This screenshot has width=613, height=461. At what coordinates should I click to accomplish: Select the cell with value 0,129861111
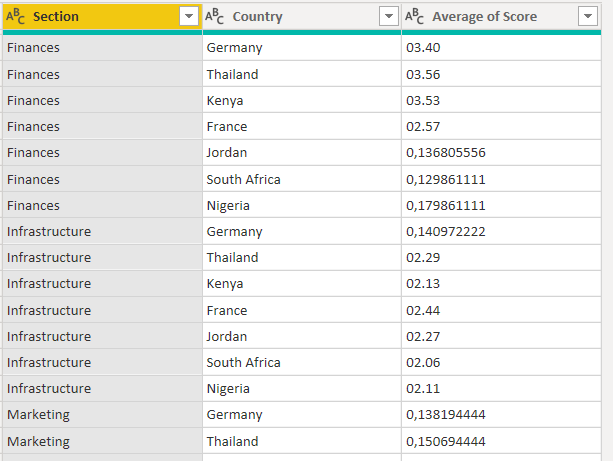[x=502, y=179]
